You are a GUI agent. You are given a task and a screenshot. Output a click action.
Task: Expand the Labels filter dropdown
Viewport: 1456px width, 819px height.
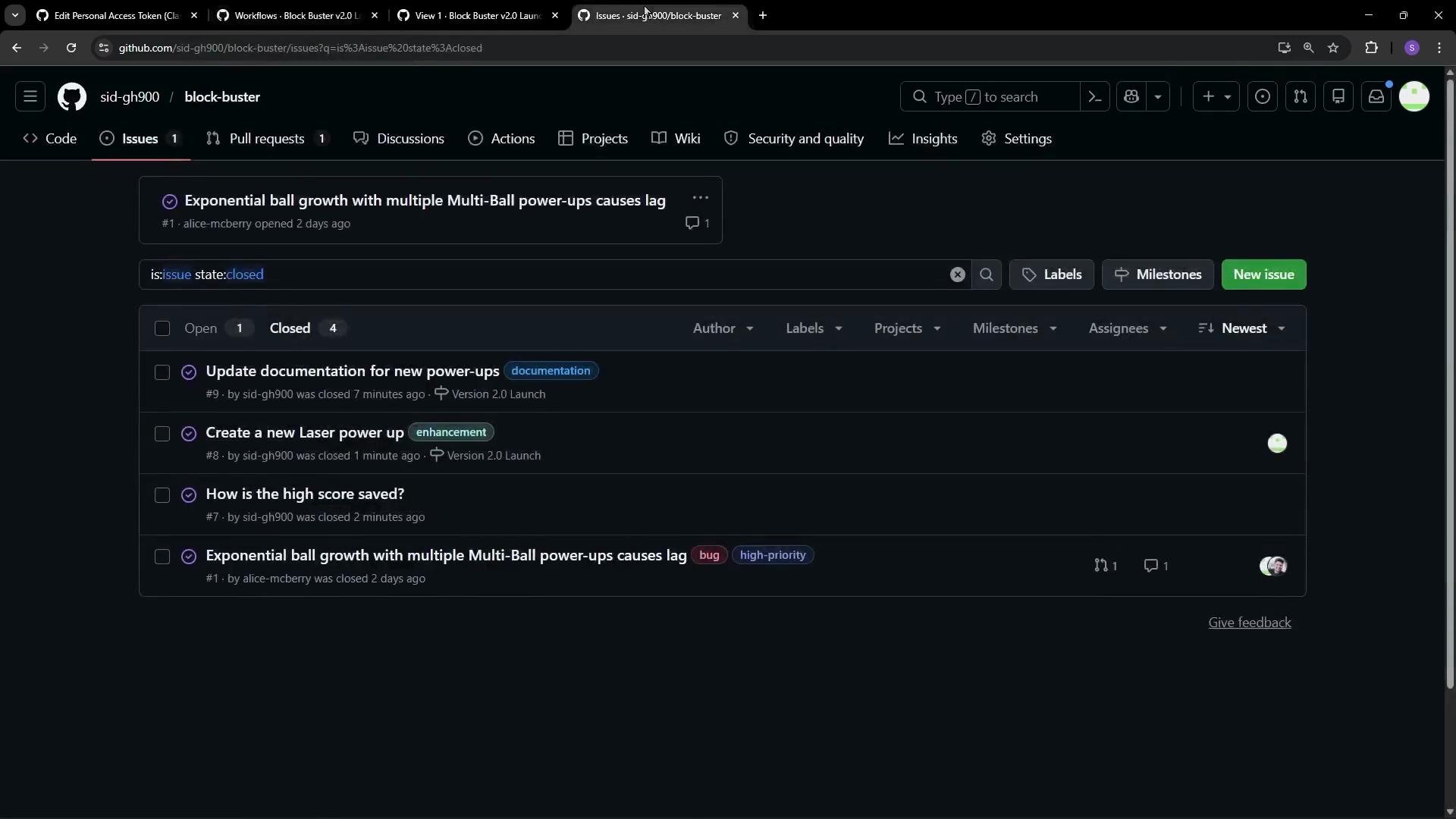pos(814,328)
